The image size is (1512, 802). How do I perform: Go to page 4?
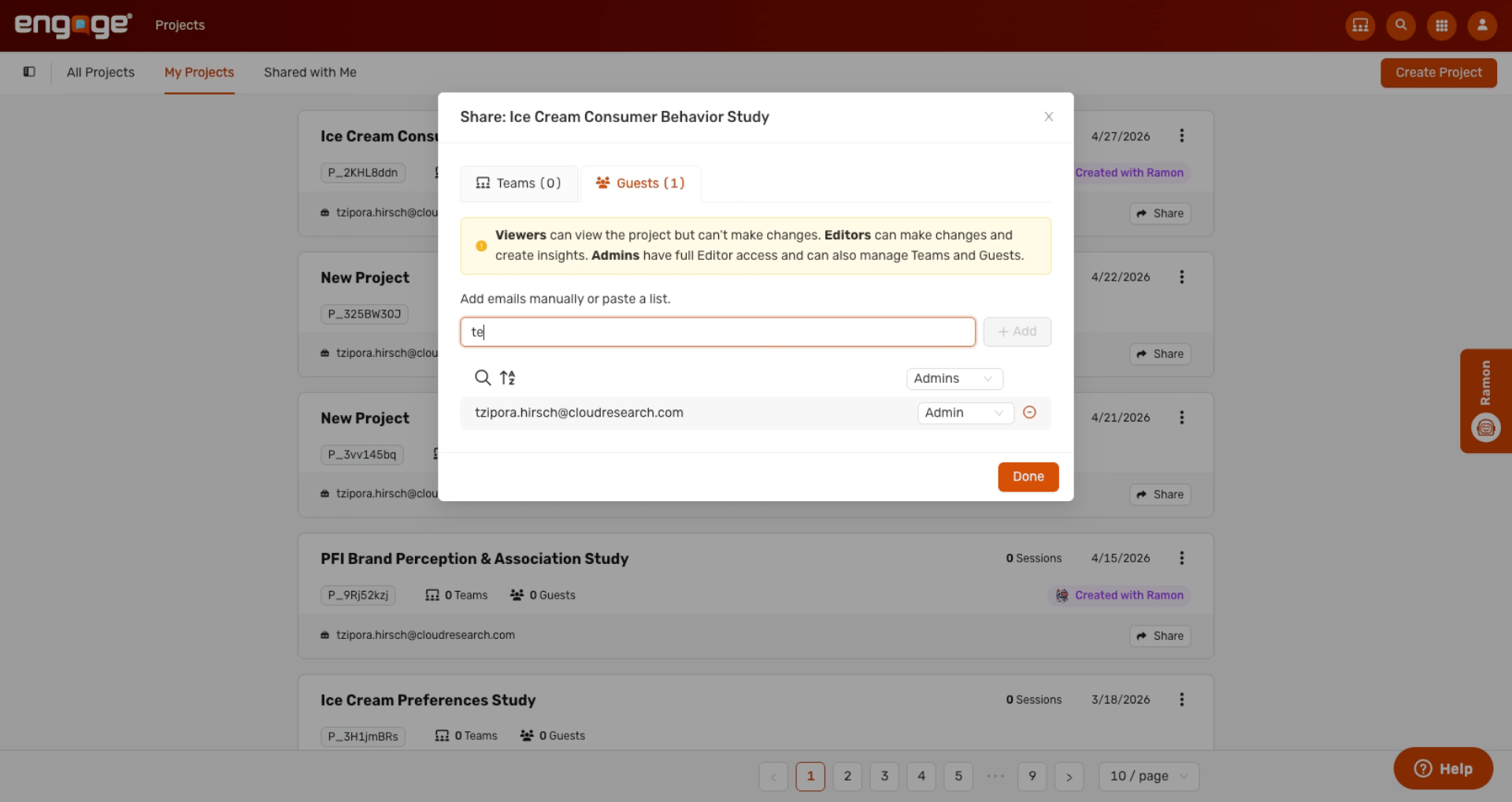[921, 777]
